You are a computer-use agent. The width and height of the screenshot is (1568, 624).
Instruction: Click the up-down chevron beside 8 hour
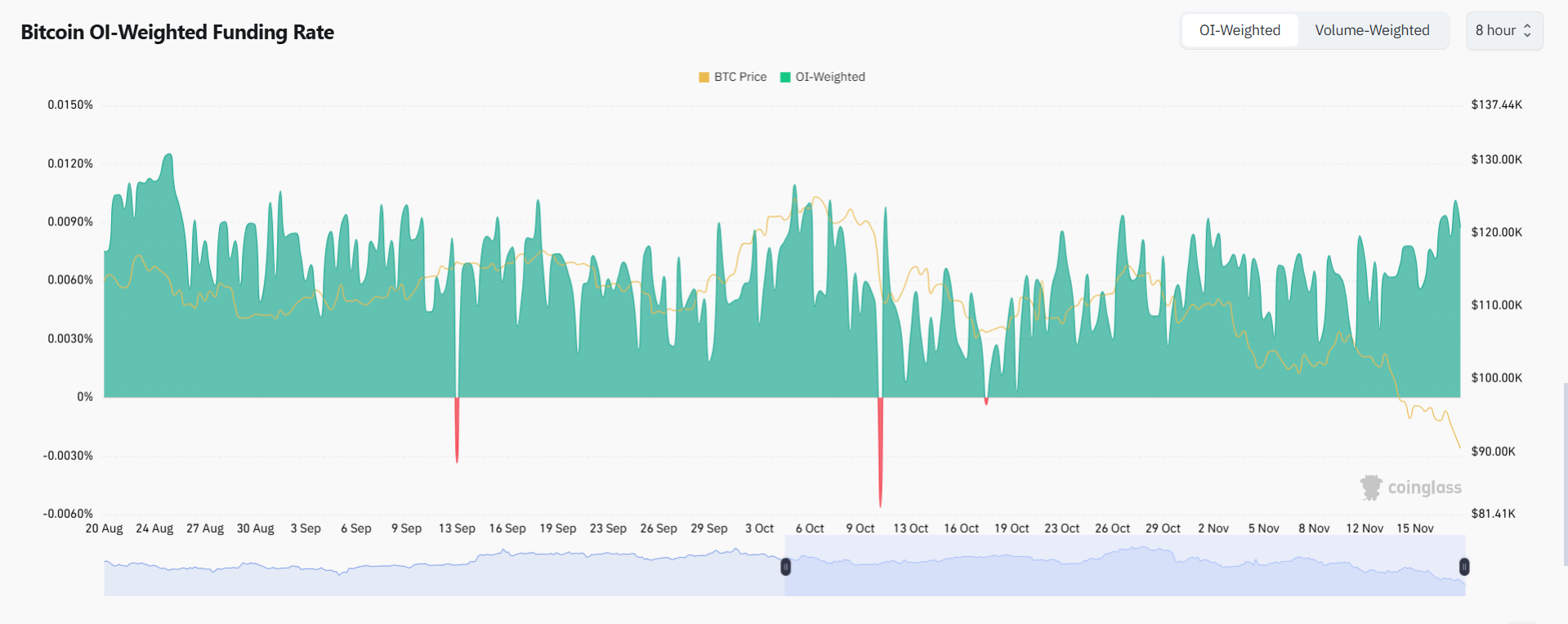1527,30
